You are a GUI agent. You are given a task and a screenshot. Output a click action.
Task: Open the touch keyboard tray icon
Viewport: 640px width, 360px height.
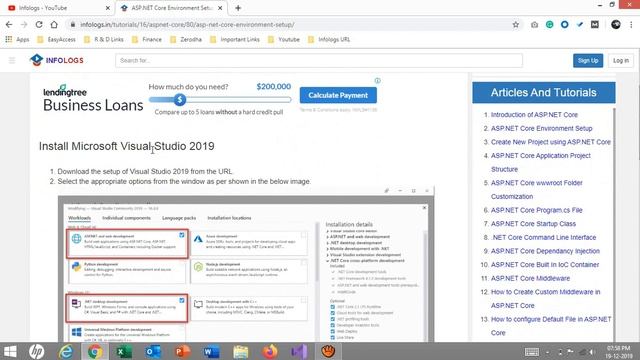tap(532, 352)
